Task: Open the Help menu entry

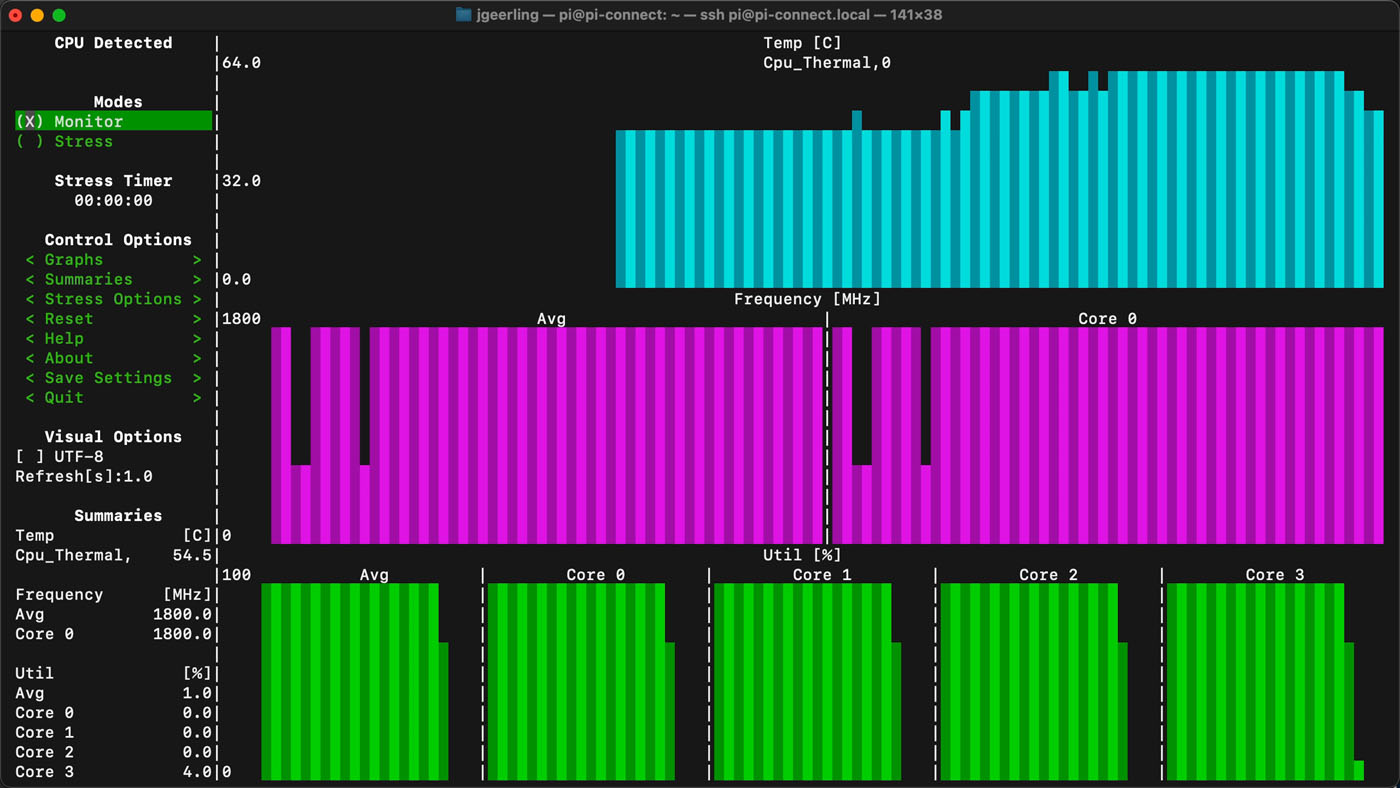Action: [x=112, y=338]
